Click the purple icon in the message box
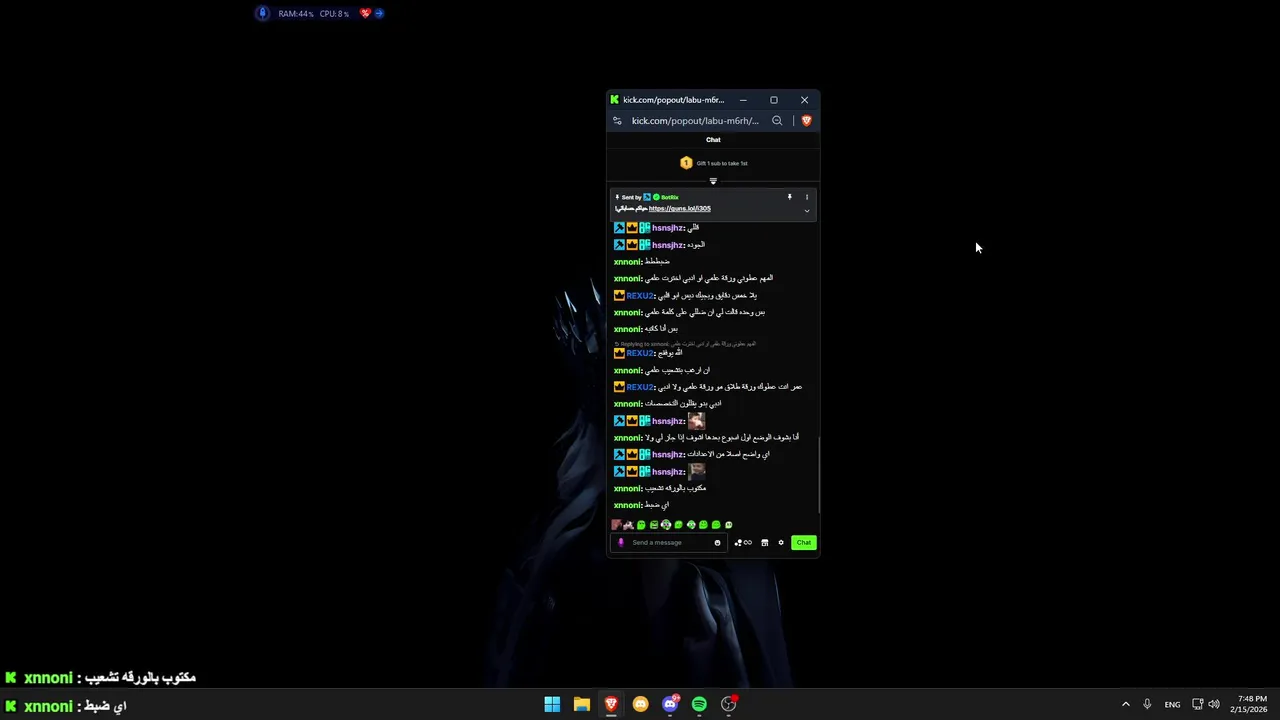Screen dimensions: 1280x720 coord(621,542)
